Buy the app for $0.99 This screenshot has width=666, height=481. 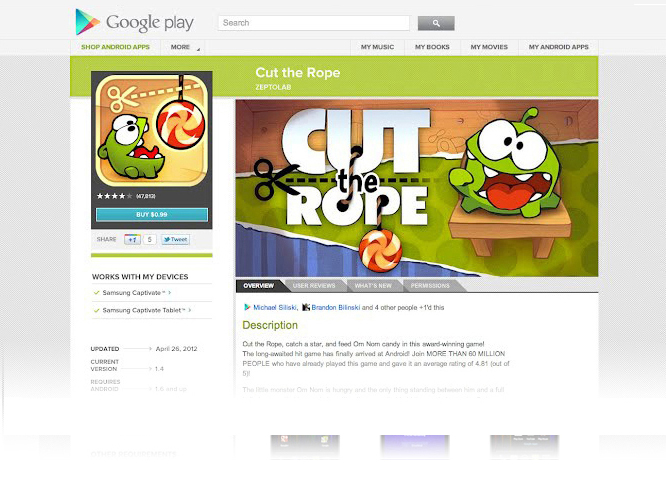pyautogui.click(x=152, y=215)
